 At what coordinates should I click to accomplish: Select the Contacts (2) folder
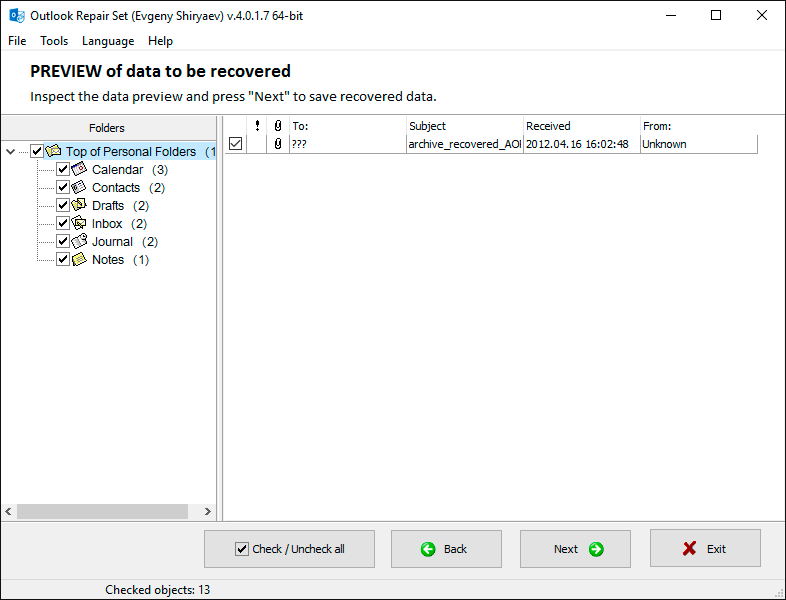(x=128, y=187)
